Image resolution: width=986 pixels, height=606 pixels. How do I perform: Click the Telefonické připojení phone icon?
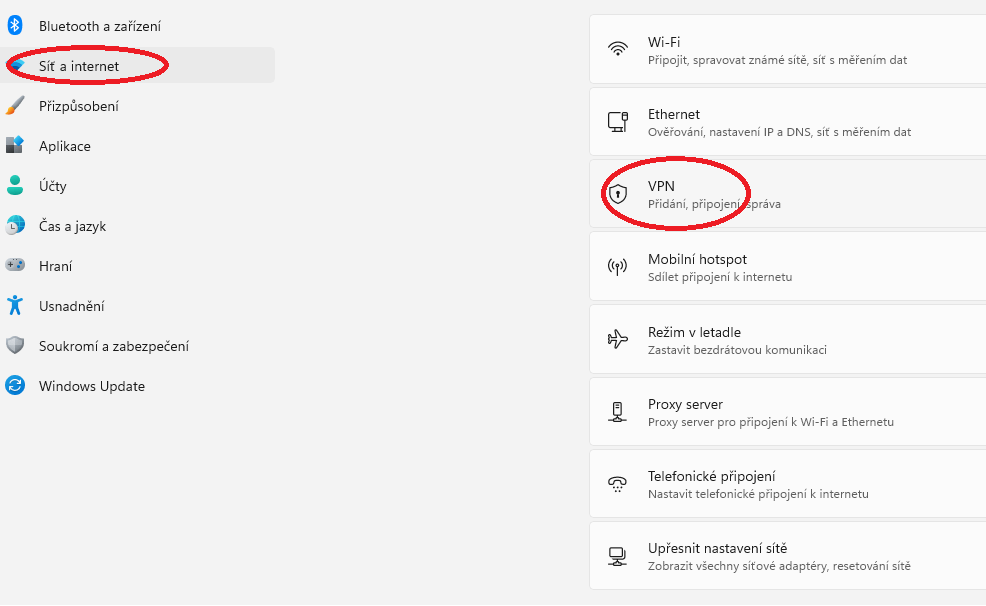click(x=618, y=484)
